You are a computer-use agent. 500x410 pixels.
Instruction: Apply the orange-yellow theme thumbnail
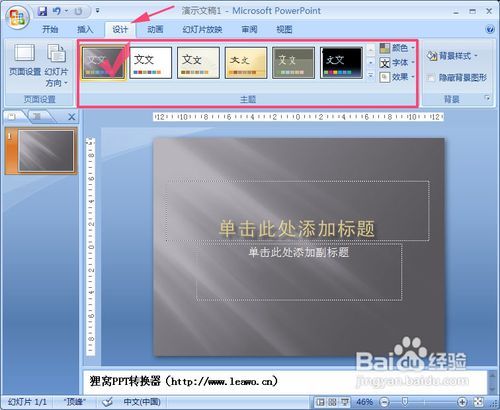click(x=246, y=63)
